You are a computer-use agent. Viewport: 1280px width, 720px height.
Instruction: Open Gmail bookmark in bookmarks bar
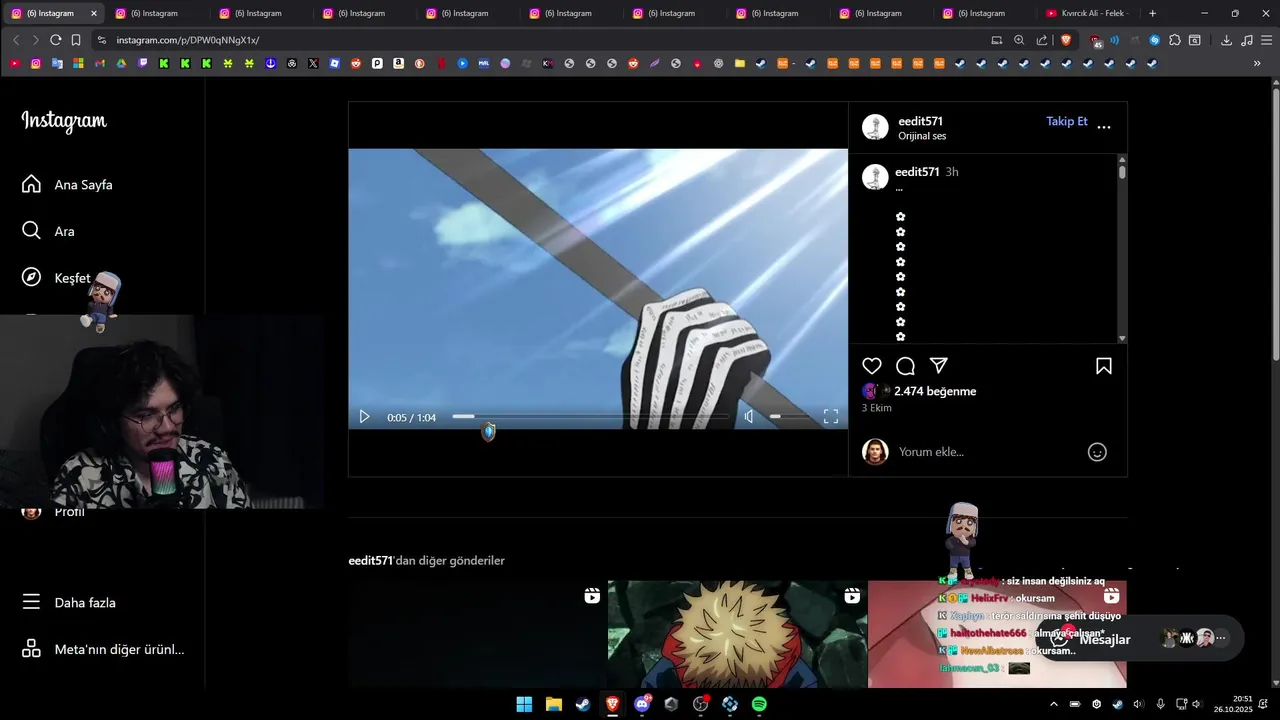[x=100, y=63]
